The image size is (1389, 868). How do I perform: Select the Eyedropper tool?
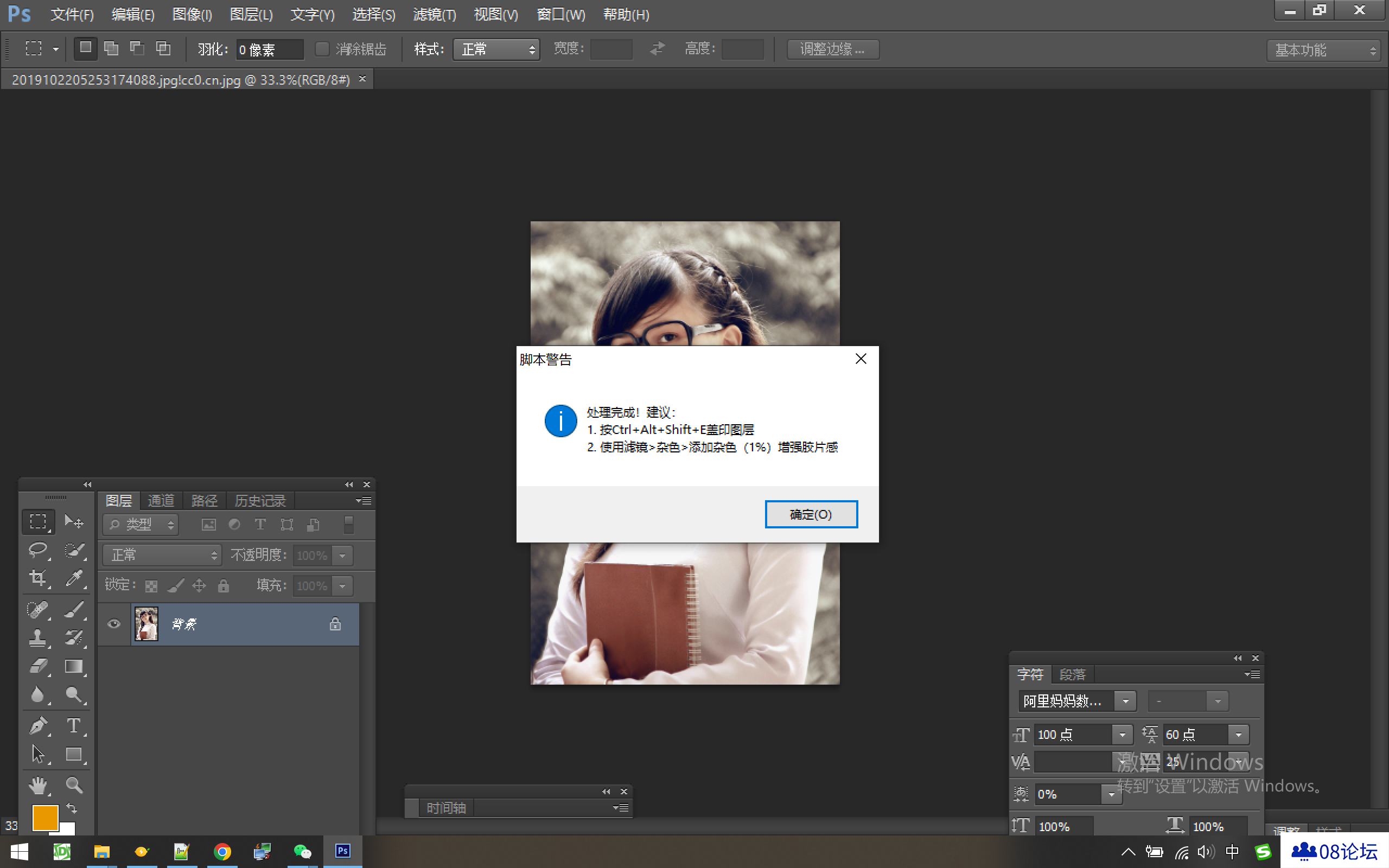pos(74,578)
